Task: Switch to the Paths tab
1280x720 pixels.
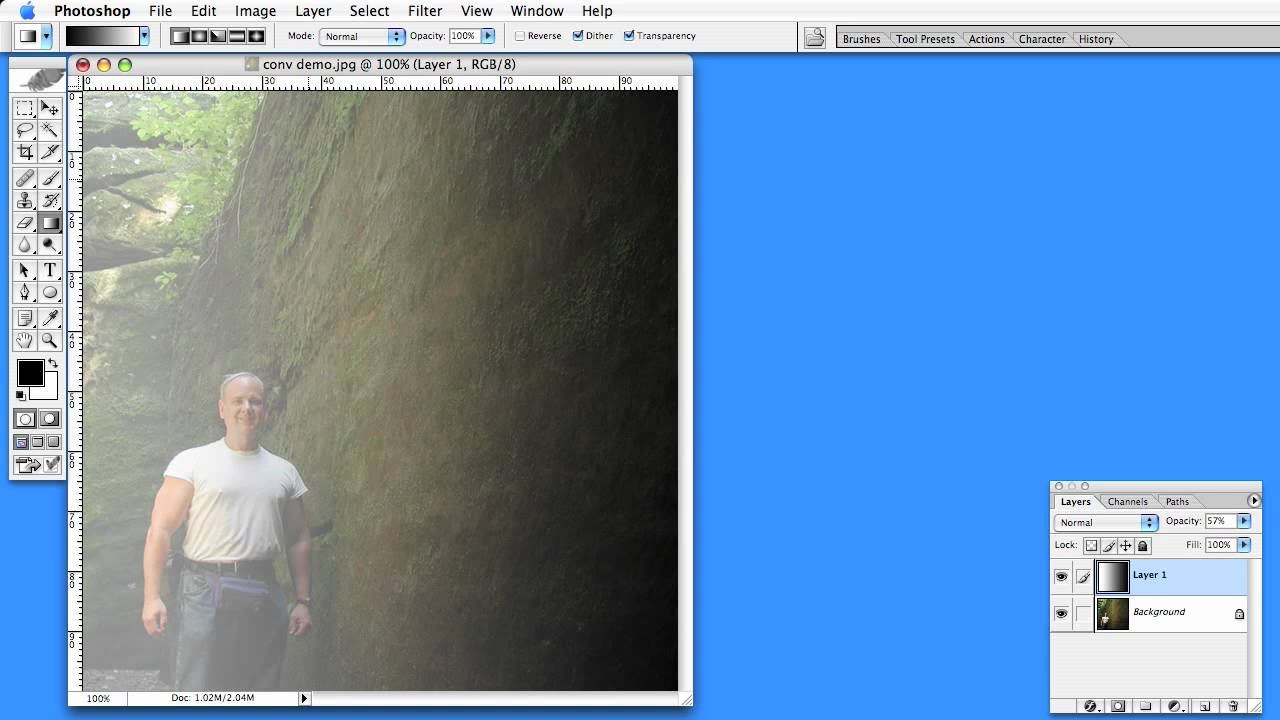Action: [1177, 501]
